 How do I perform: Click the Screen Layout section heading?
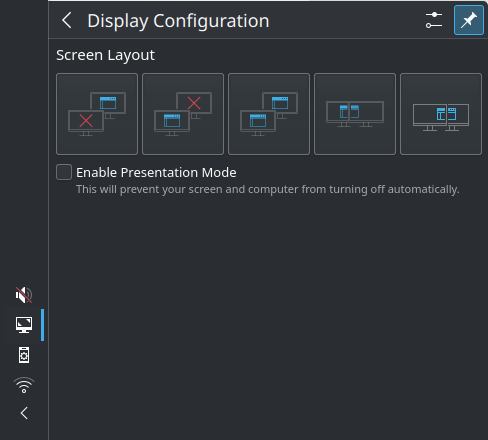point(105,55)
